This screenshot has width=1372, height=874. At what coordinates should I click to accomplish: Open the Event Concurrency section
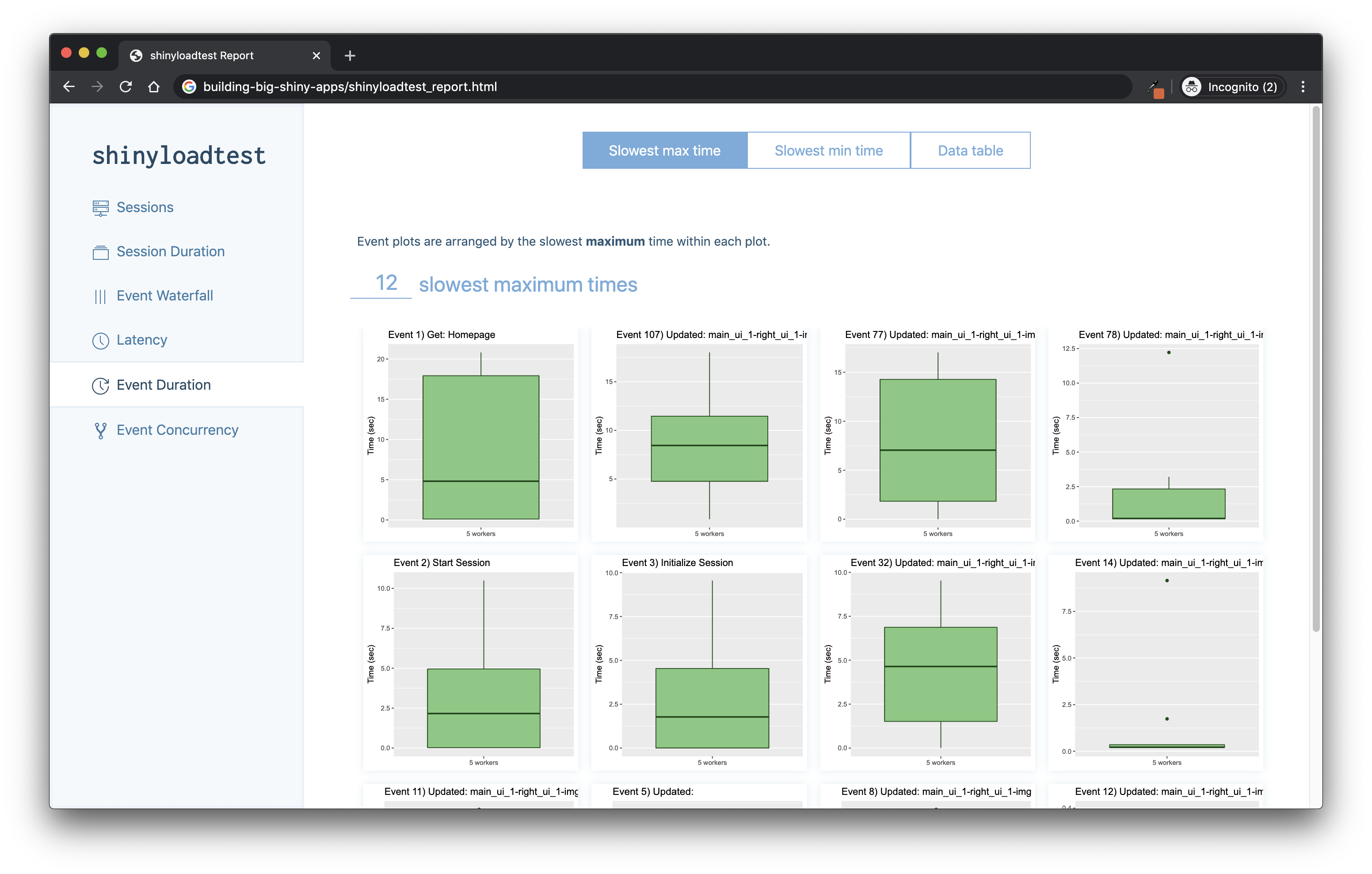tap(177, 430)
